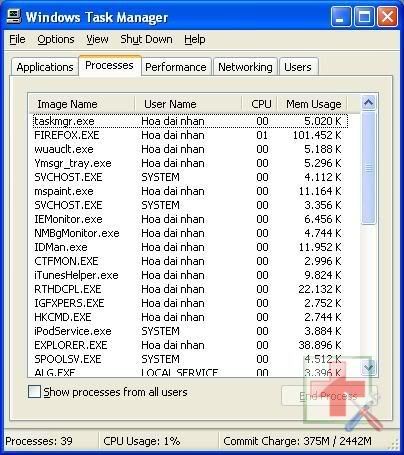This screenshot has height=455, width=404.
Task: Click the scroll down arrow in process list
Action: click(x=369, y=367)
